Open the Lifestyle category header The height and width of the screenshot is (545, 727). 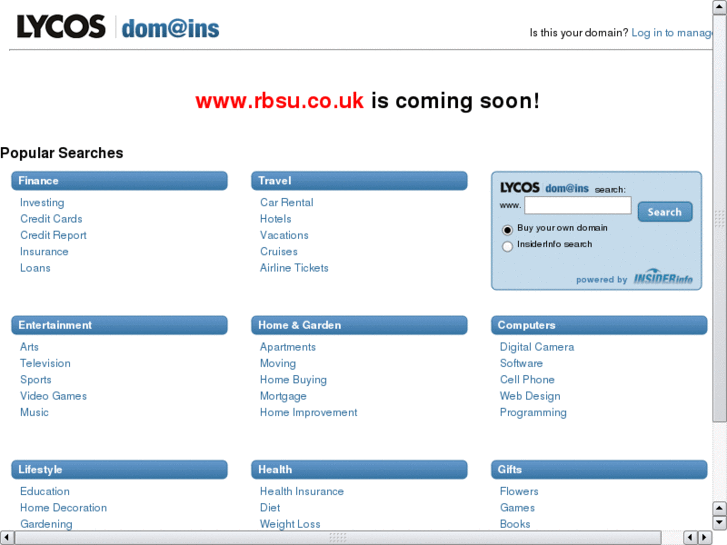119,469
